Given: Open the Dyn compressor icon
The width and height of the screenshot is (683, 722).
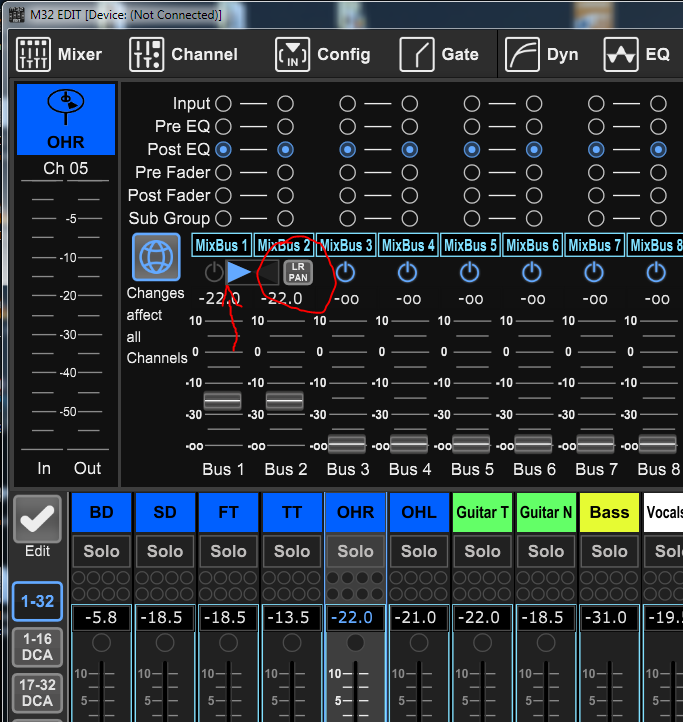Looking at the screenshot, I should [x=522, y=54].
